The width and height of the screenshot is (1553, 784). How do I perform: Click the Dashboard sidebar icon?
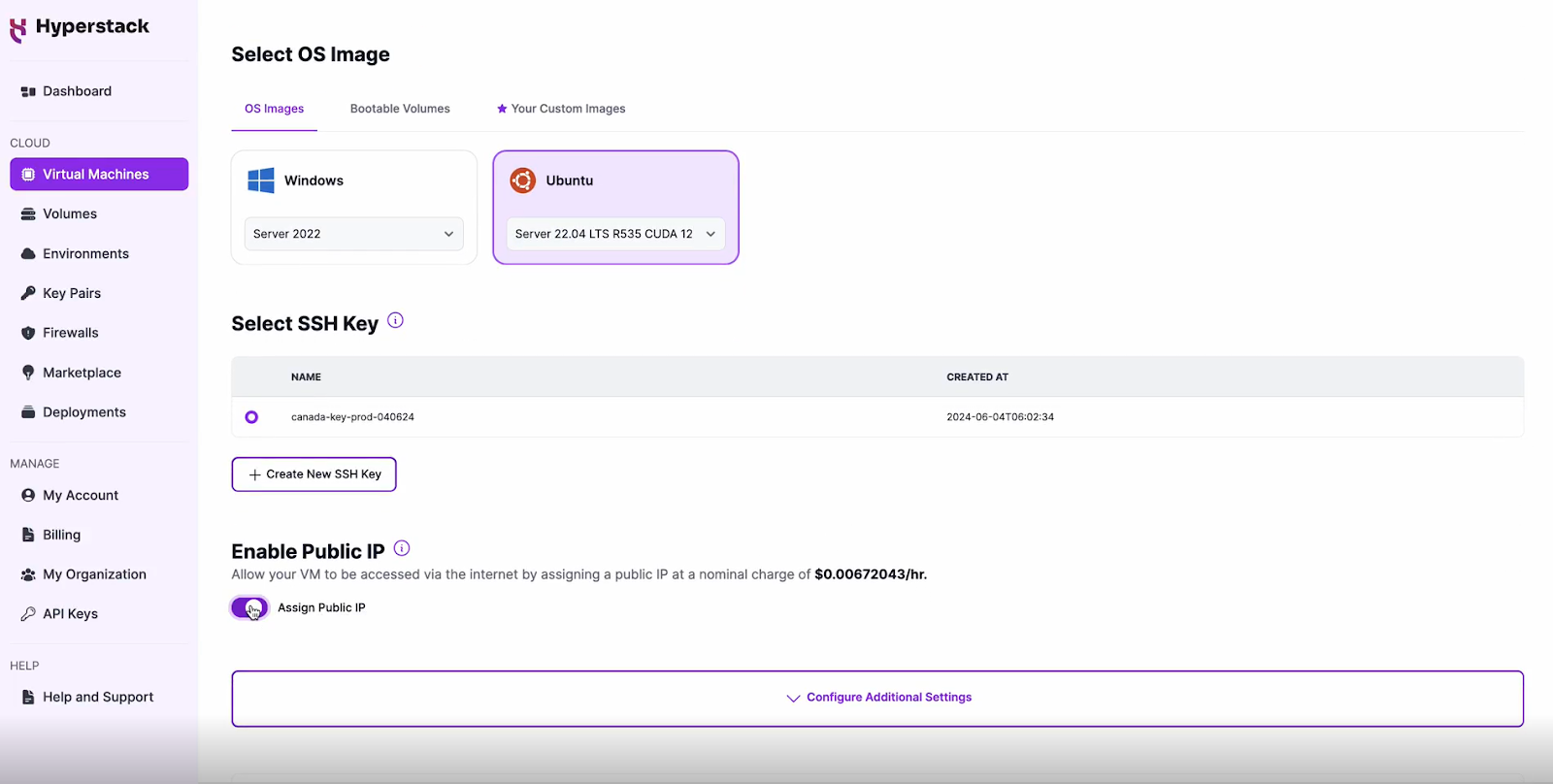[x=28, y=91]
